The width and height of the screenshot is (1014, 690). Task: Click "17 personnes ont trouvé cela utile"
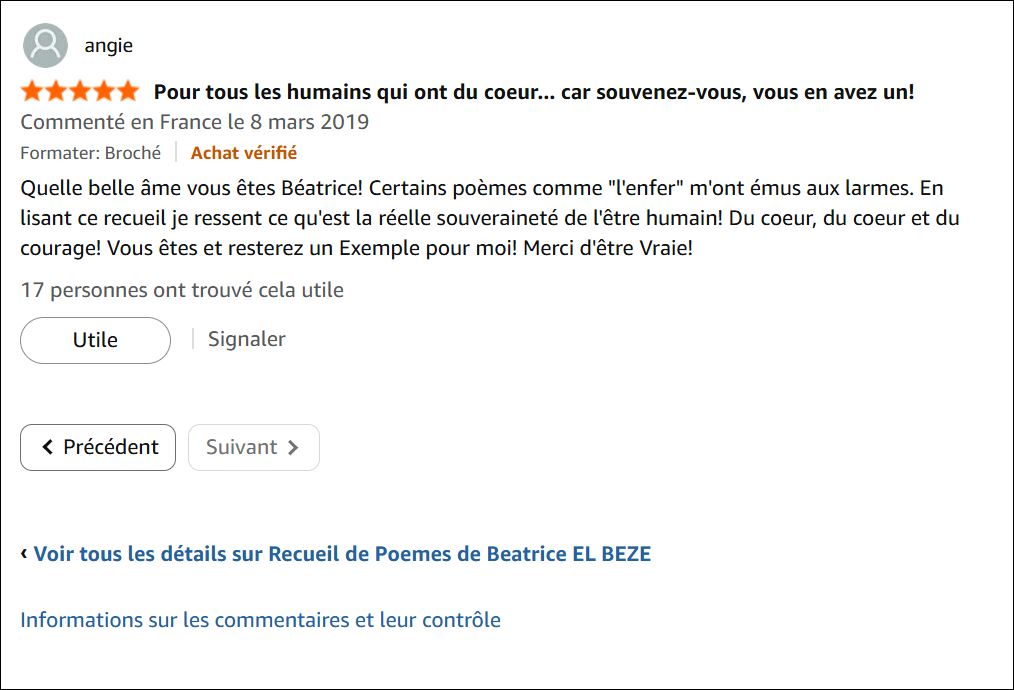point(182,290)
